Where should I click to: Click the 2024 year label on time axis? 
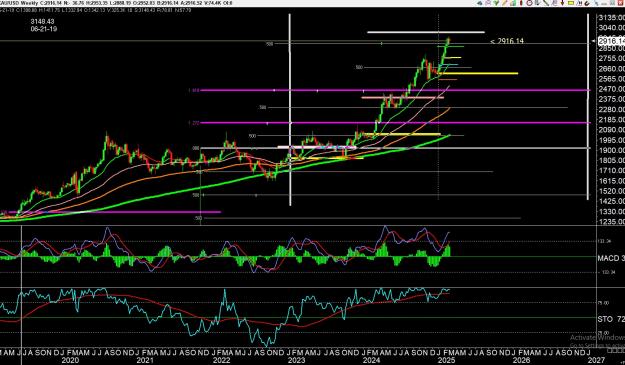pyautogui.click(x=371, y=360)
